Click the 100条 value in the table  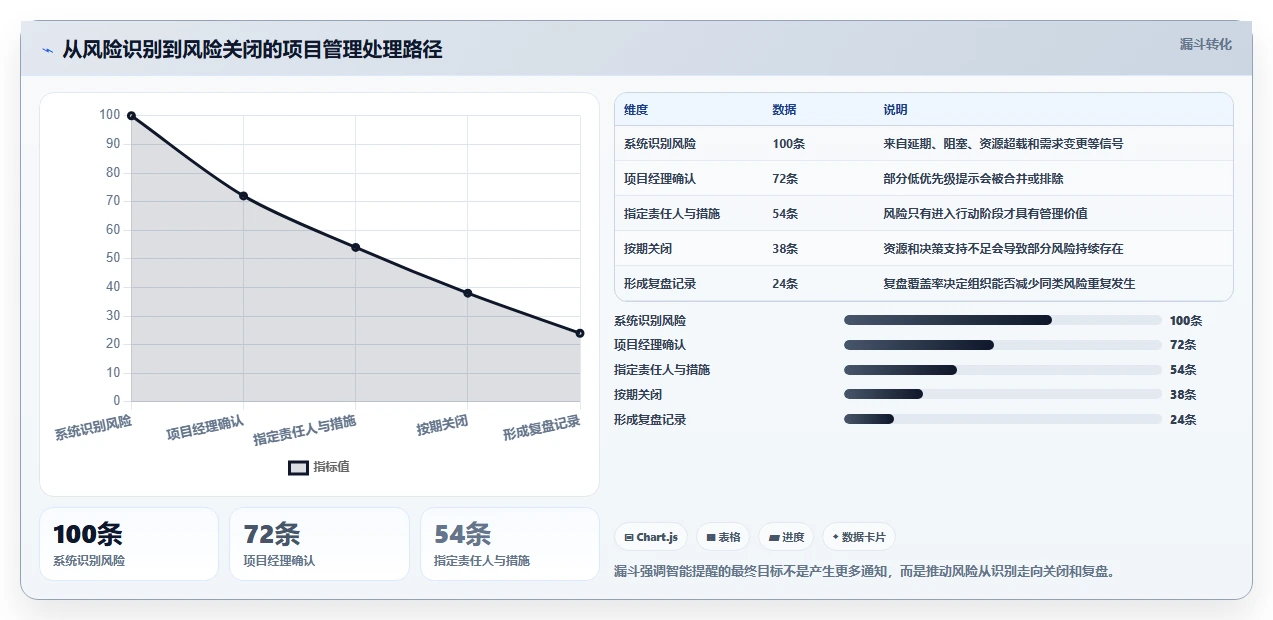click(x=788, y=144)
